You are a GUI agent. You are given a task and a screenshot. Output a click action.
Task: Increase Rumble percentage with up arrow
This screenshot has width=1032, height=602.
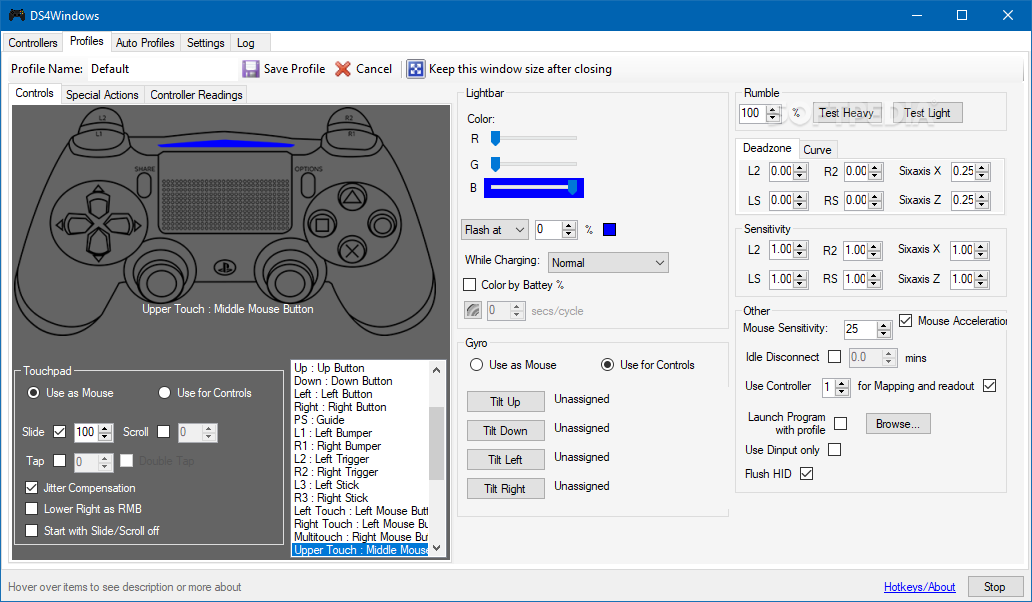pyautogui.click(x=773, y=109)
